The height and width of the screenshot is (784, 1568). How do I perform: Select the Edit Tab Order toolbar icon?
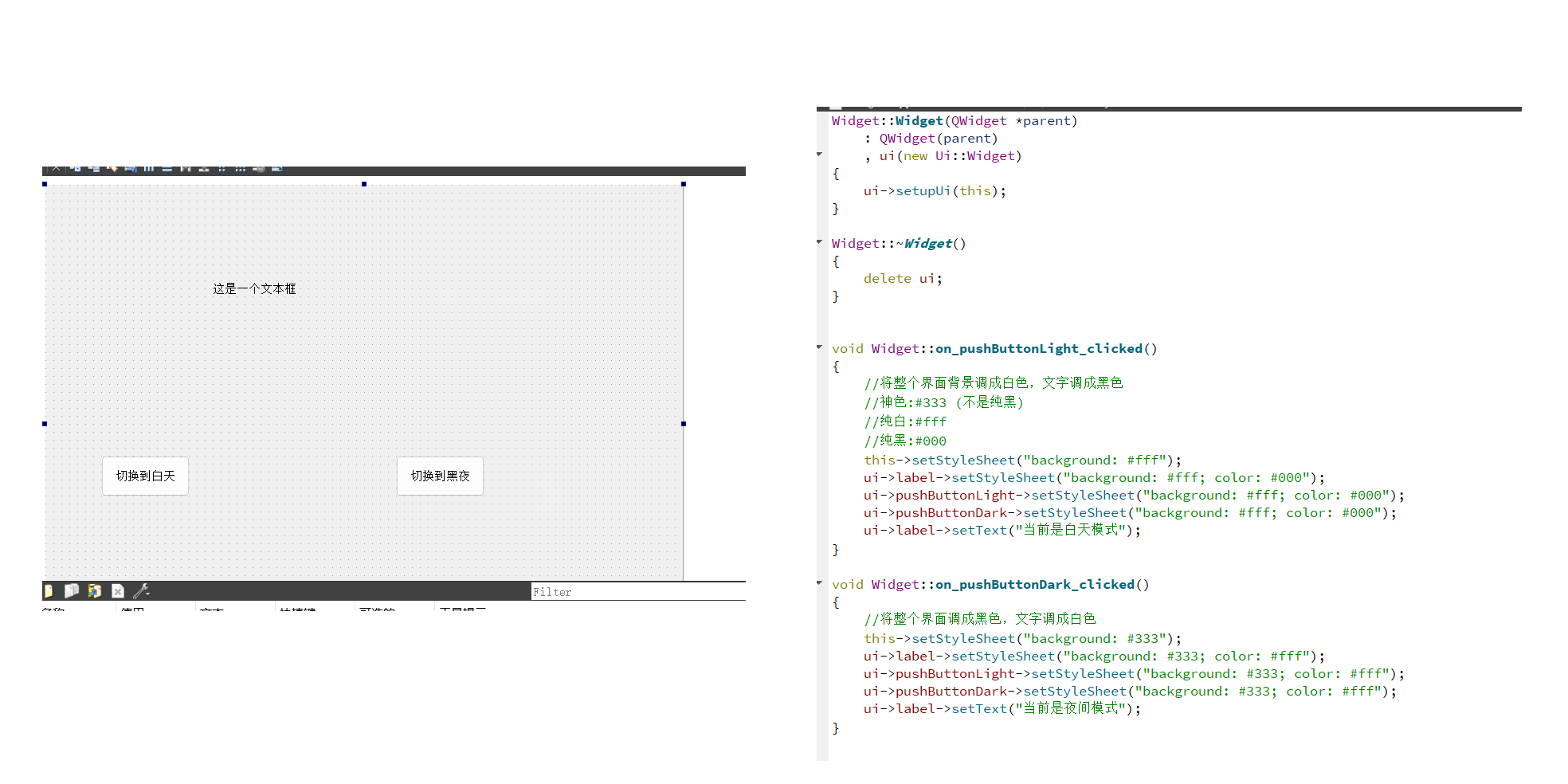pos(131,169)
